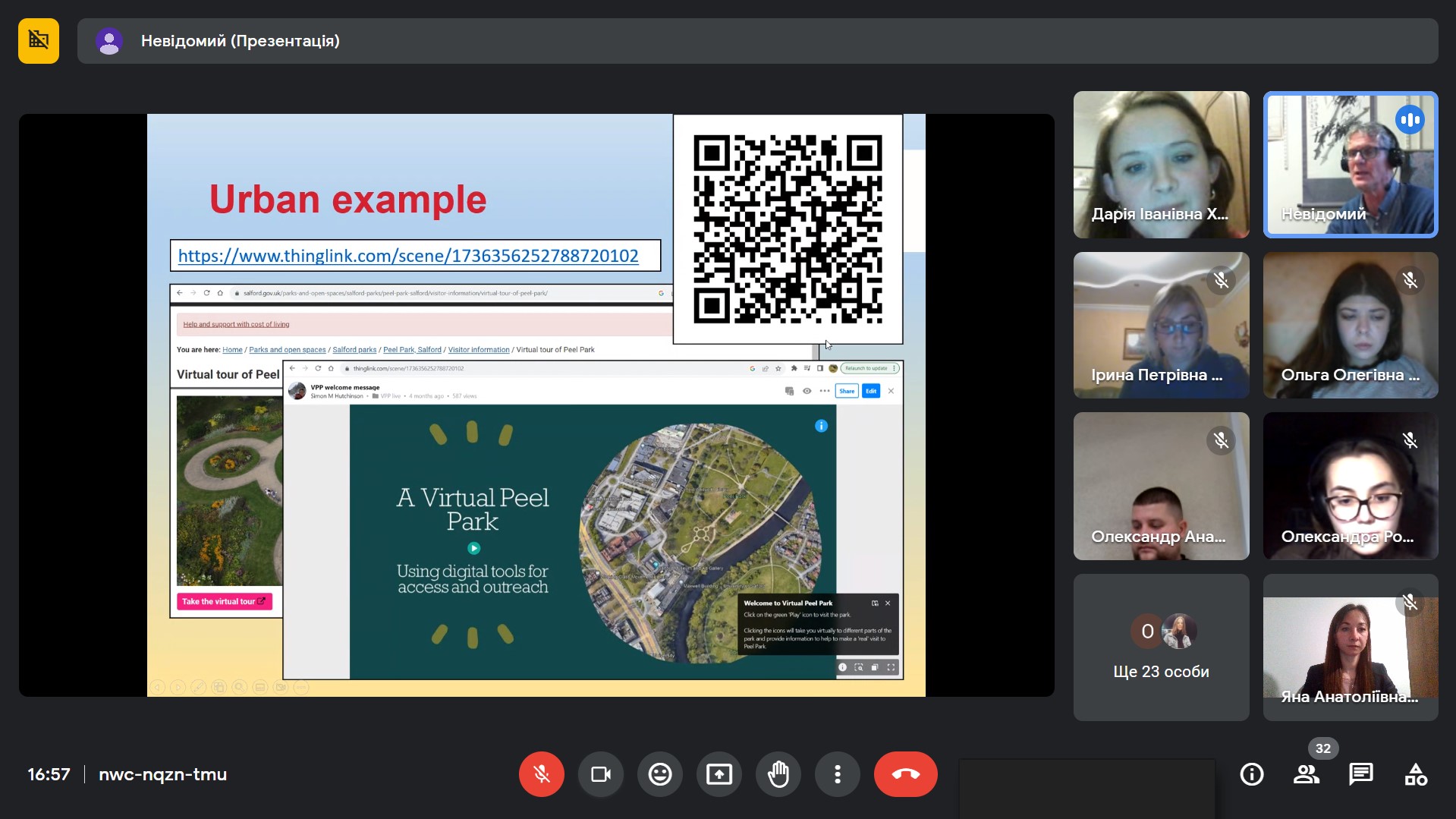This screenshot has height=819, width=1456.
Task: Click the three-dot menu in thinglink header
Action: click(825, 391)
